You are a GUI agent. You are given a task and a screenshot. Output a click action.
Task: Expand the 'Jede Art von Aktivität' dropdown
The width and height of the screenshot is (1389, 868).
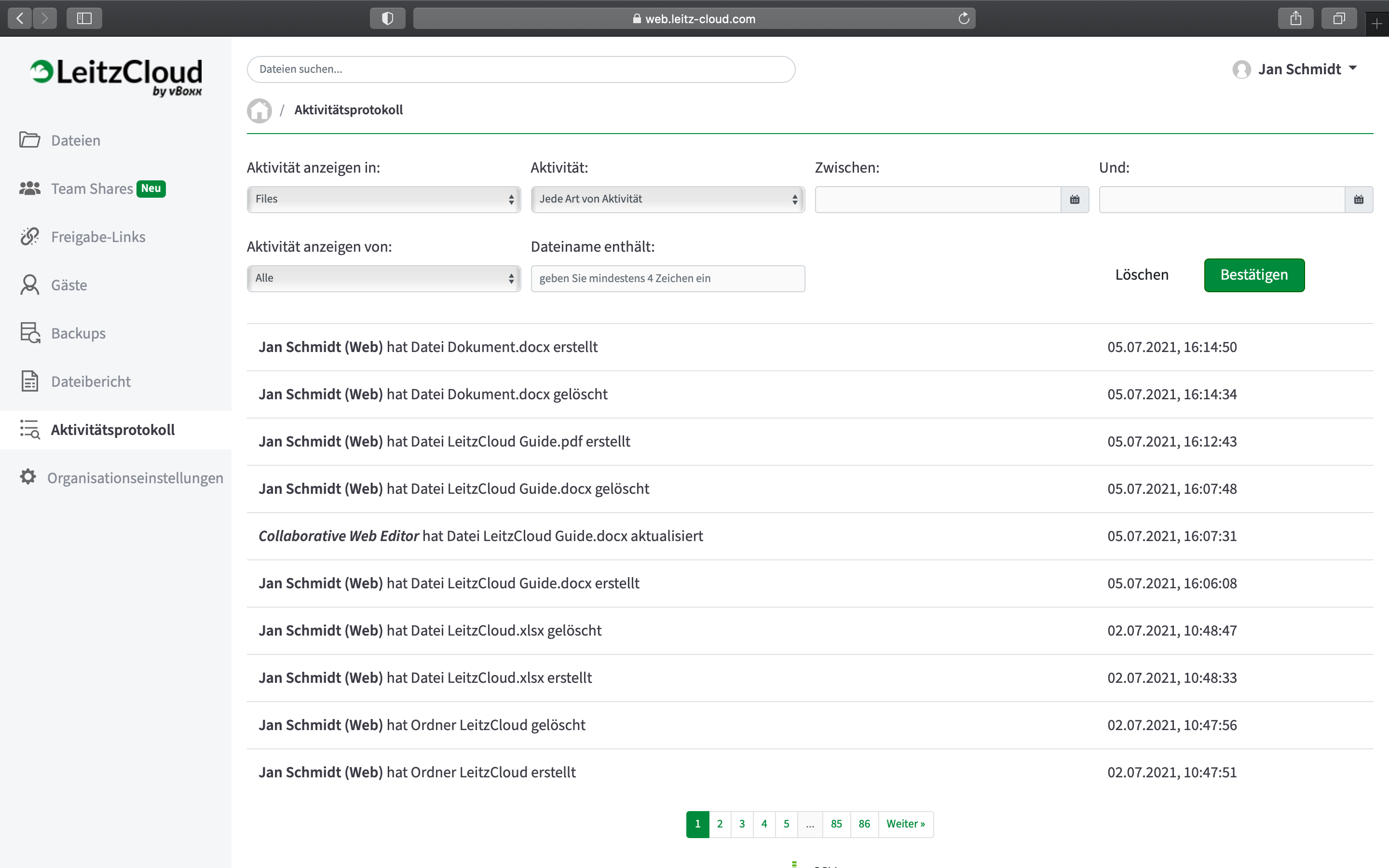point(667,199)
